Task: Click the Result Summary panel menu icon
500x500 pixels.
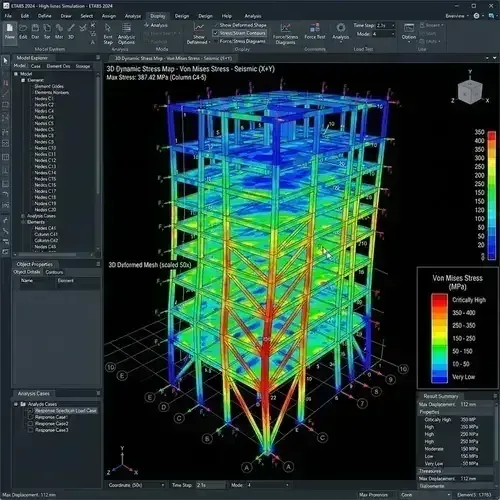Action: pos(495,396)
